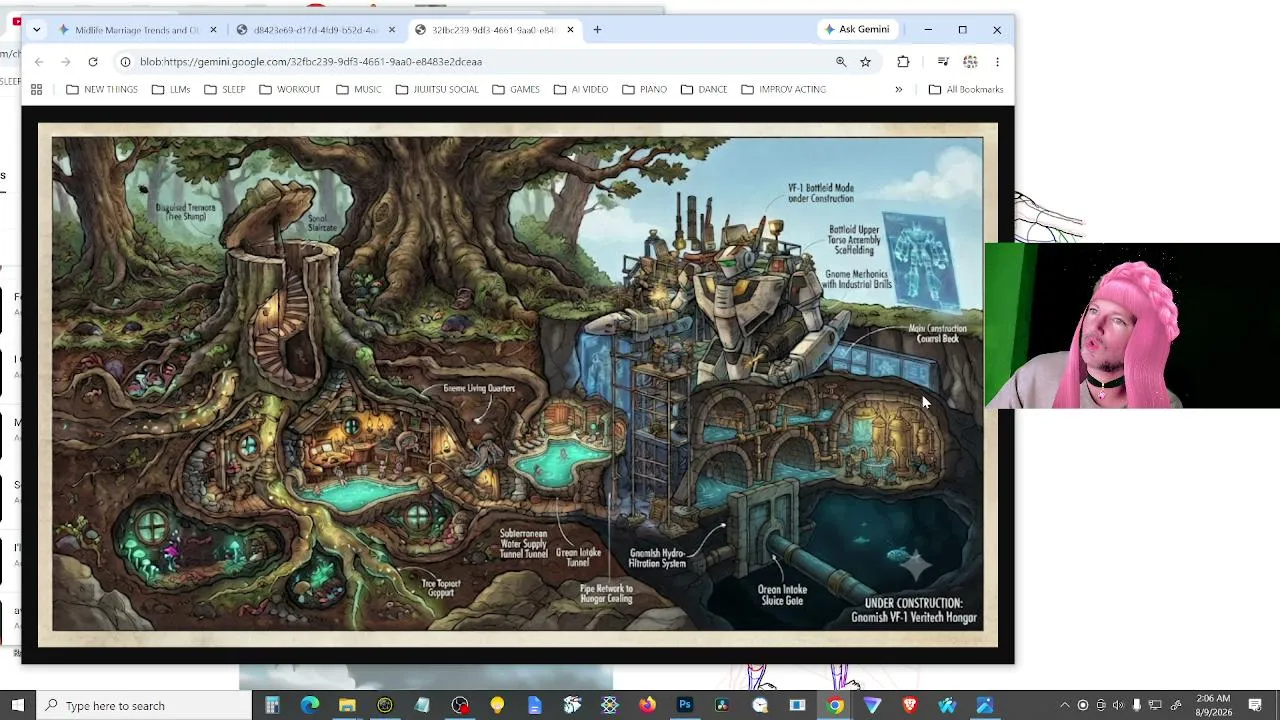Open the GAMES bookmark folder

click(x=516, y=90)
